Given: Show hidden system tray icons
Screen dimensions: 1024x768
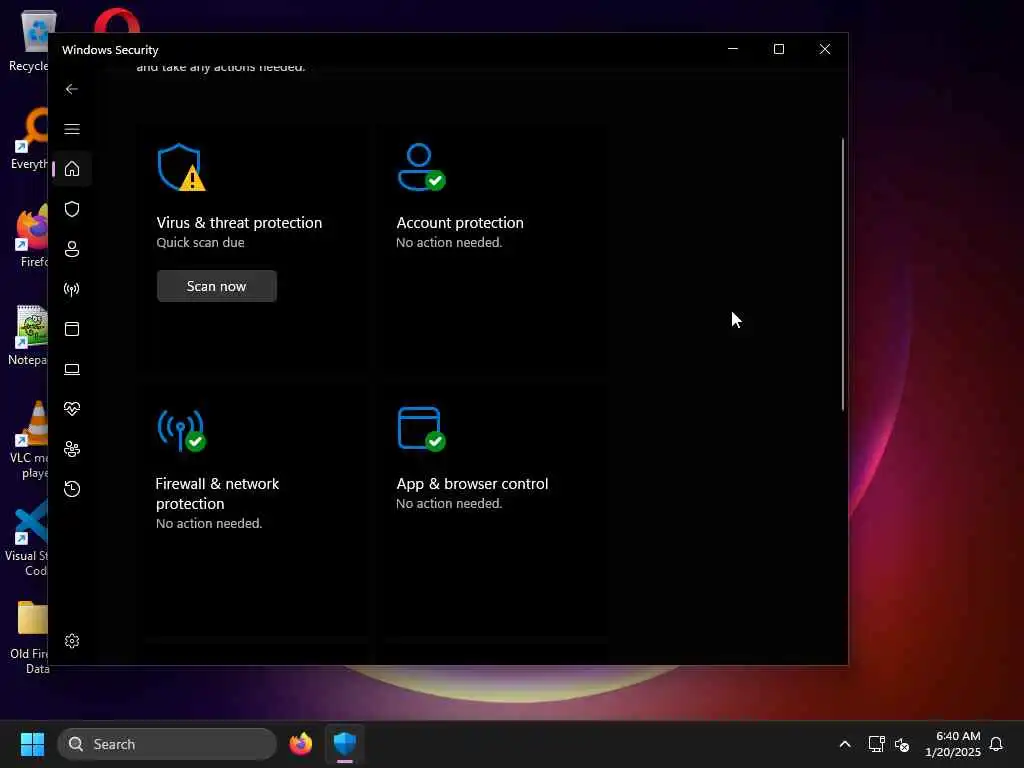Looking at the screenshot, I should pyautogui.click(x=844, y=744).
